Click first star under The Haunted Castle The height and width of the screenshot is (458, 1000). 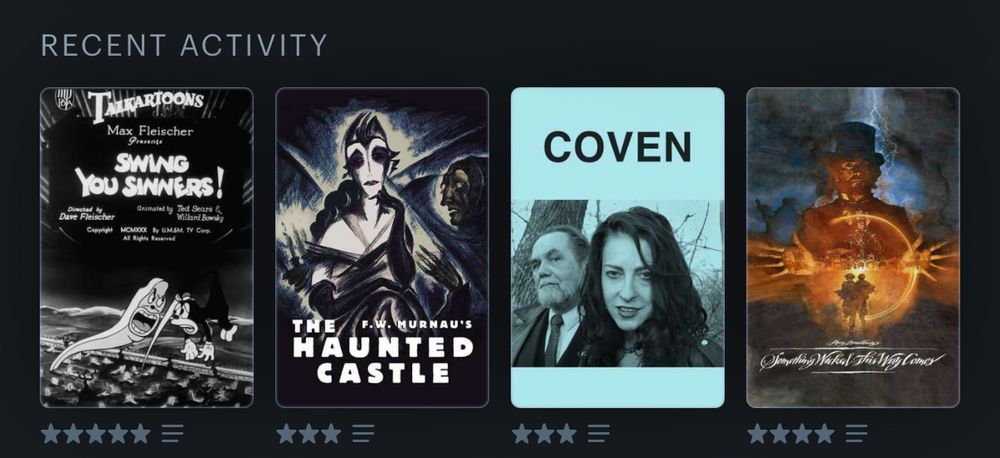click(x=286, y=434)
